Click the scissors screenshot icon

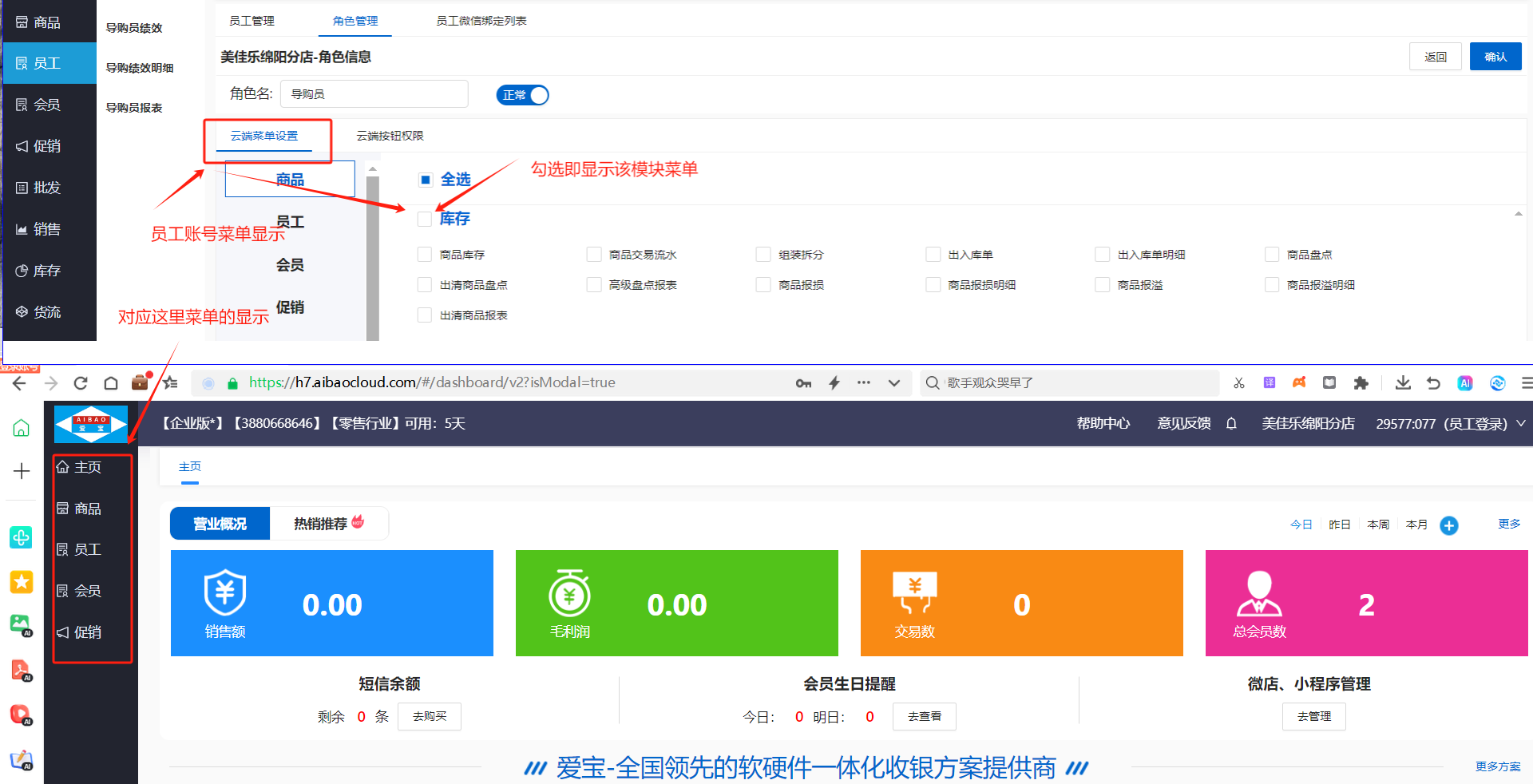pos(1238,383)
